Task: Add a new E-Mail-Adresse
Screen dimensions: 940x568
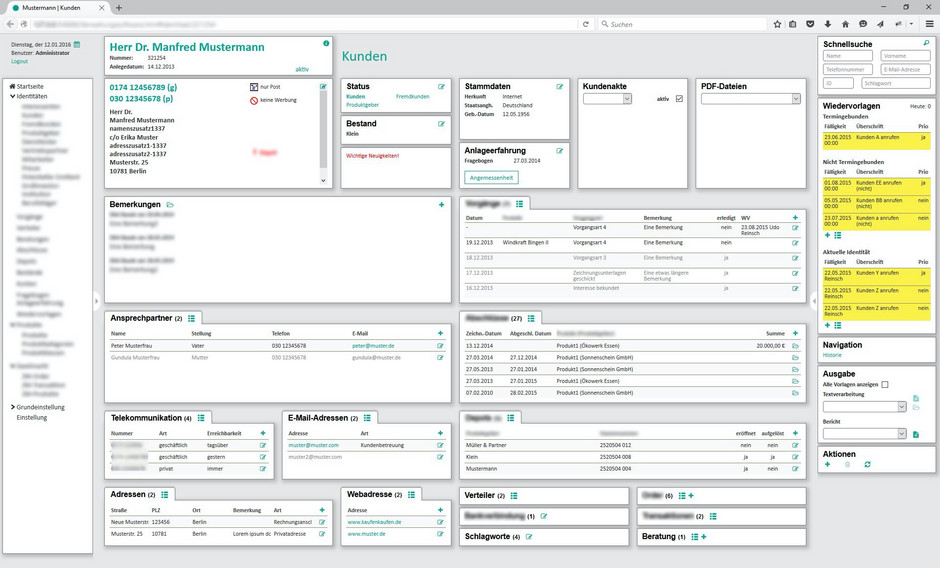Action: (x=440, y=433)
